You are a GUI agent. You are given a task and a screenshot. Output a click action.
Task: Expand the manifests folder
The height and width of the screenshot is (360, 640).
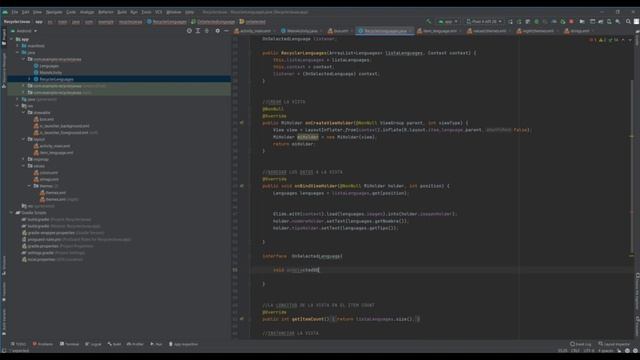(x=18, y=46)
